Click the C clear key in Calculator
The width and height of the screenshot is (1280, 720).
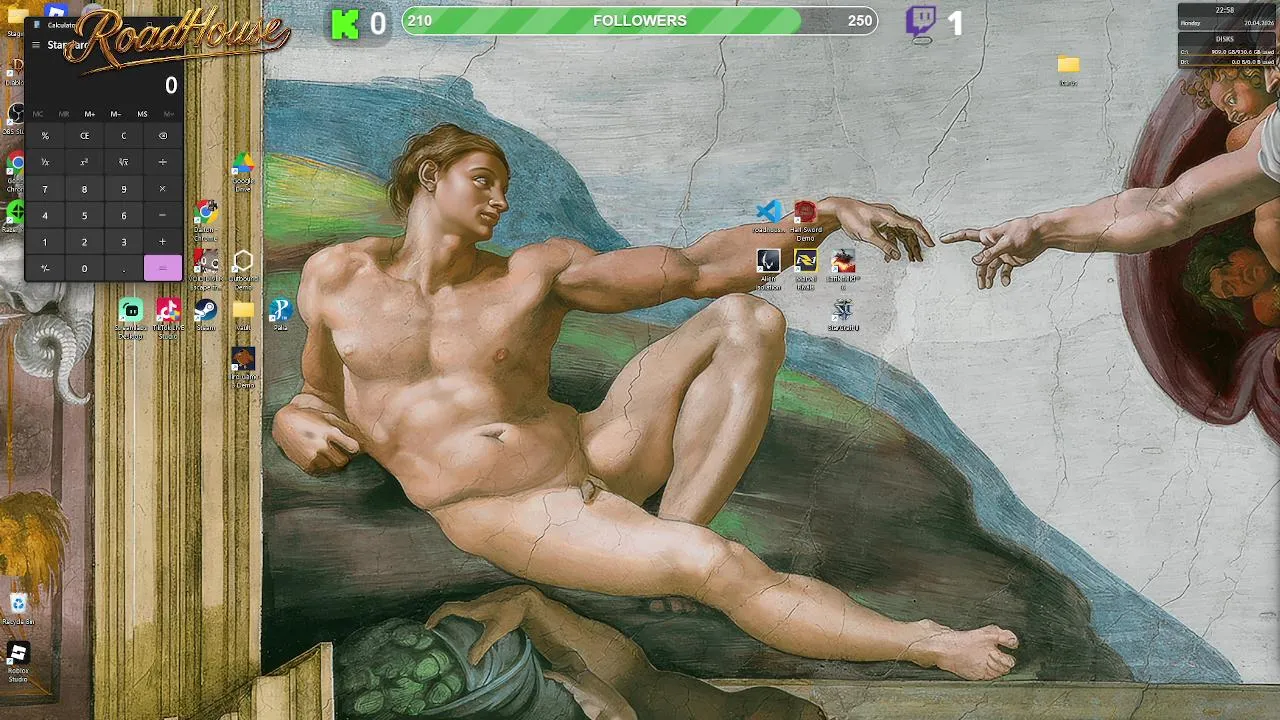124,136
